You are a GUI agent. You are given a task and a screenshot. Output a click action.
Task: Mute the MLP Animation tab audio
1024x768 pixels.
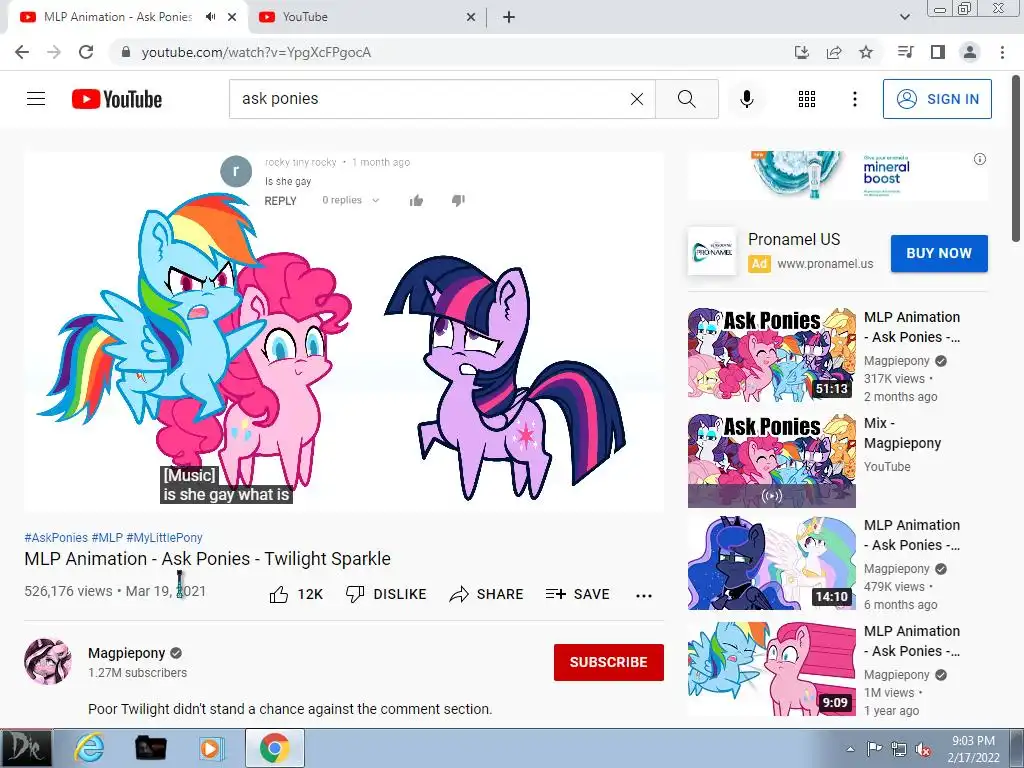[x=210, y=17]
